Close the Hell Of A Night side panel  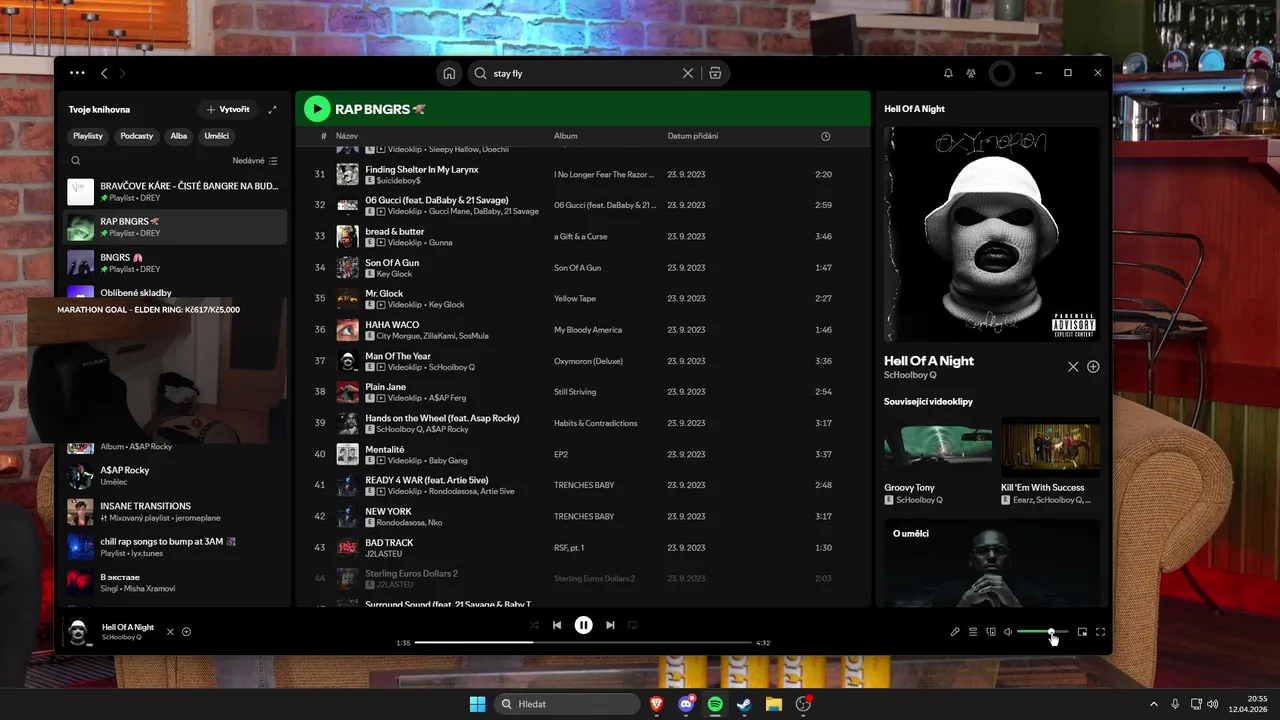(x=1073, y=367)
